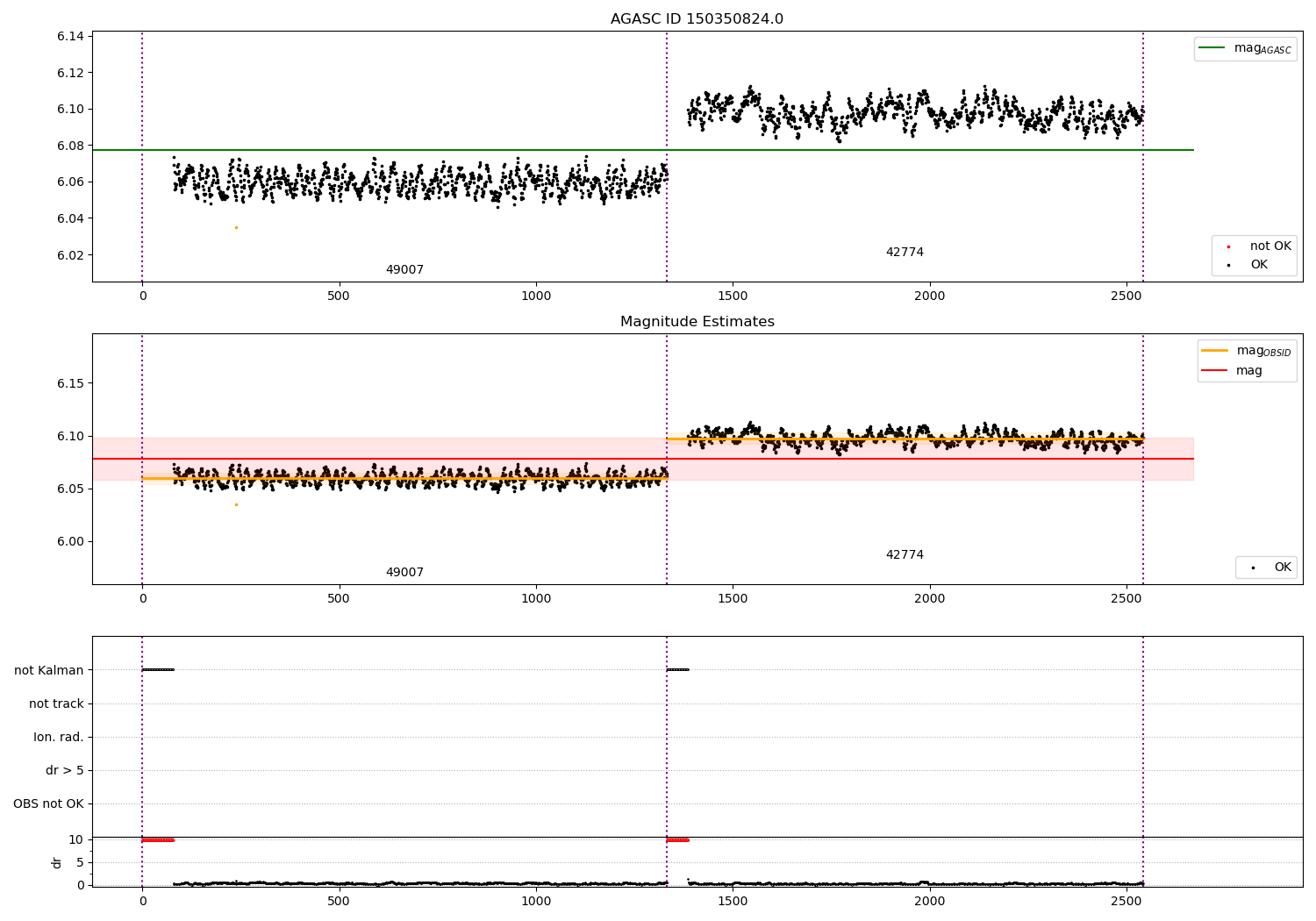This screenshot has height=921, width=1316.
Task: Click the red dr markers at obsid 49007 start
Action: point(158,840)
